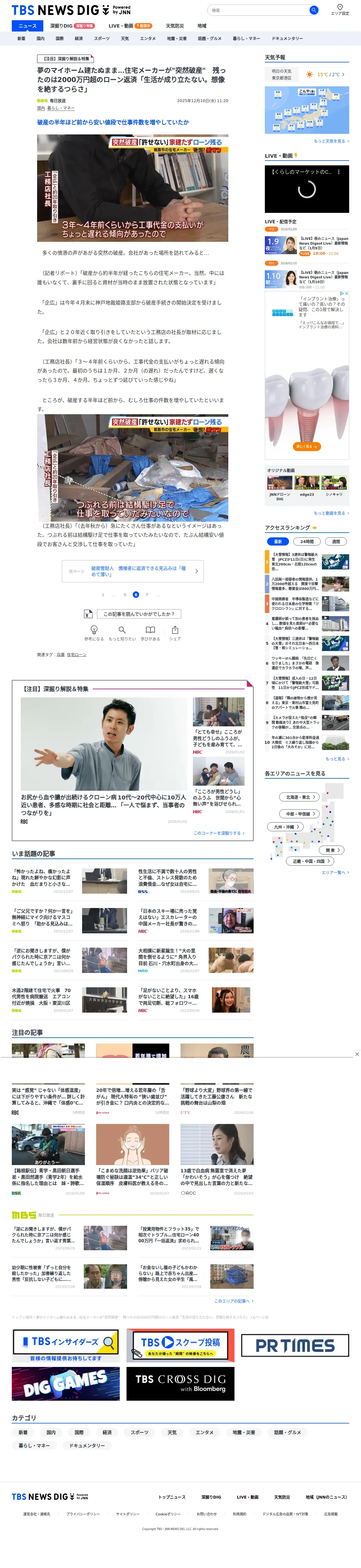
Task: Open ranking item 4 看護師が誤って article
Action: [307, 623]
